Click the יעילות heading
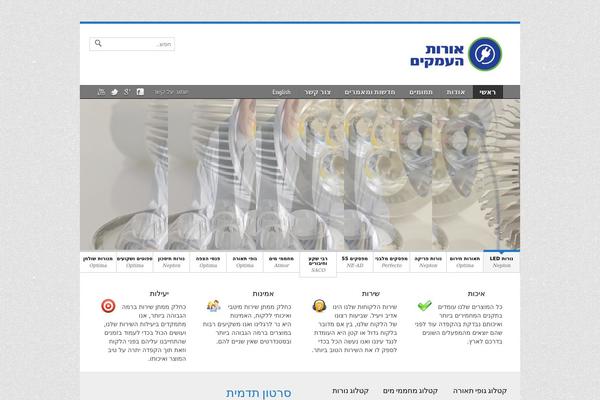600x400 pixels. pyautogui.click(x=159, y=294)
